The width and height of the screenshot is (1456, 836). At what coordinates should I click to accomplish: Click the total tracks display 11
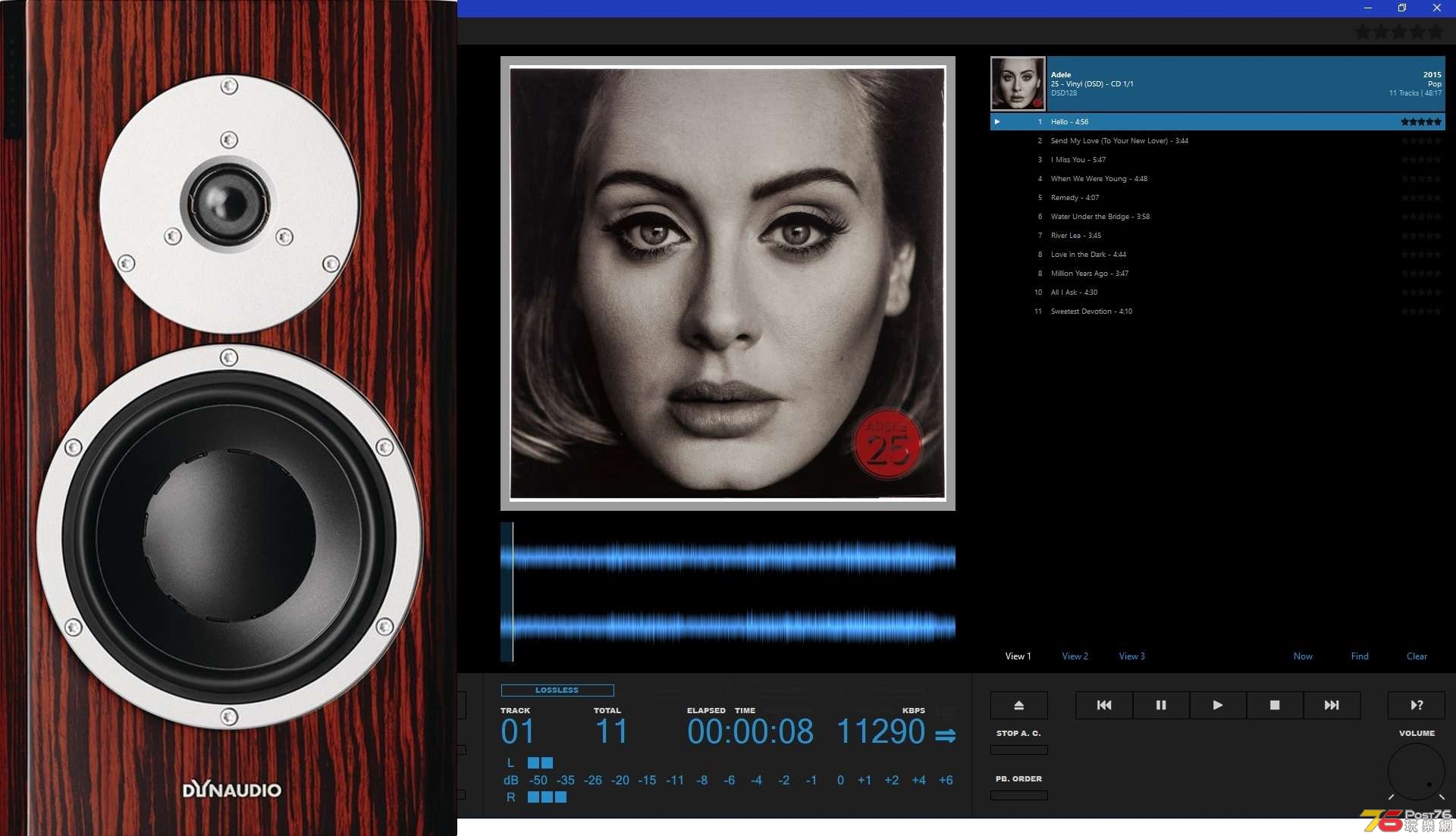click(x=611, y=731)
